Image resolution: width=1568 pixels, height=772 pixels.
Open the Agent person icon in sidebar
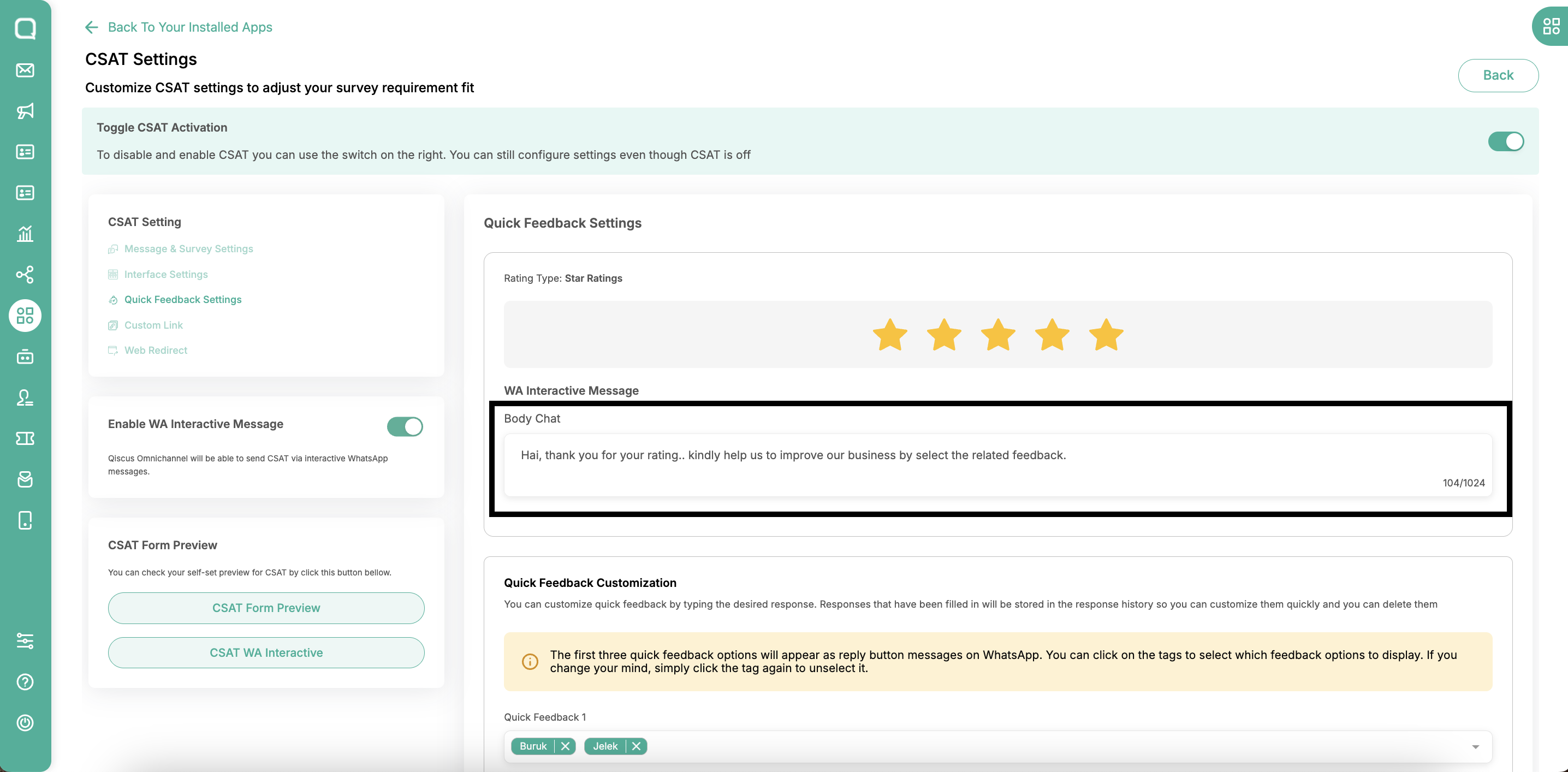point(25,397)
